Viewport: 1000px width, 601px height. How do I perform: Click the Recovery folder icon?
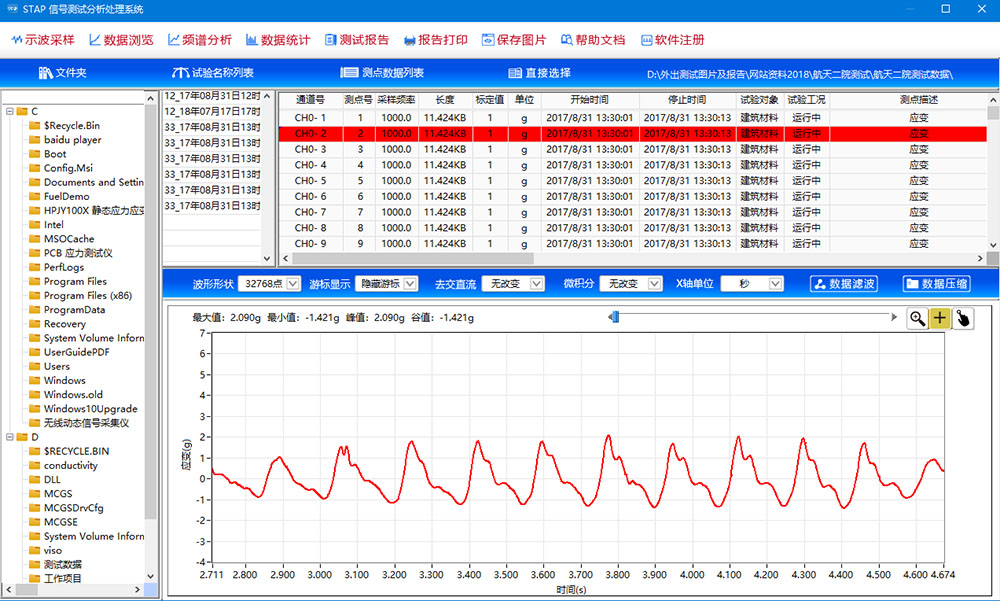click(x=34, y=323)
